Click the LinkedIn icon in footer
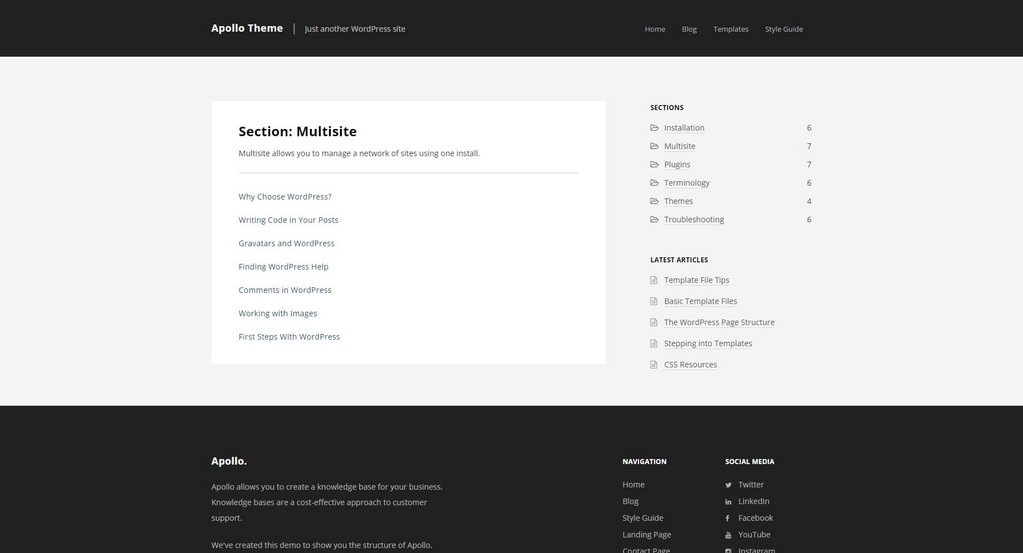 pos(728,501)
